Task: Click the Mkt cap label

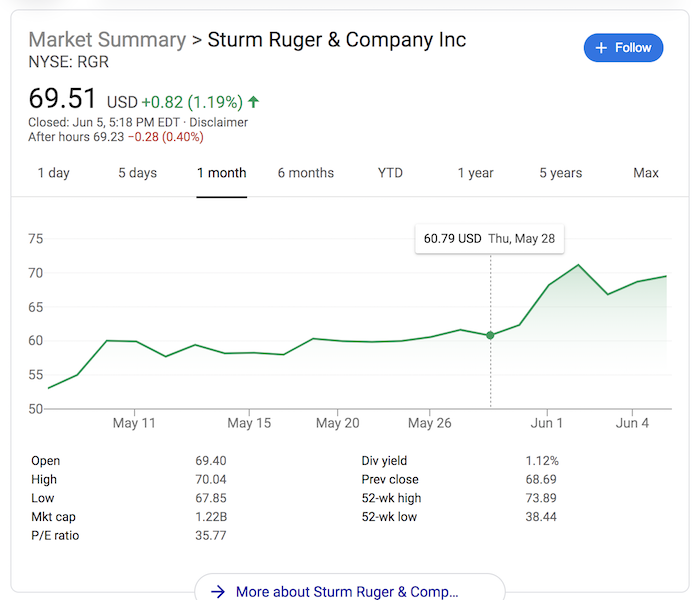Action: tap(53, 517)
